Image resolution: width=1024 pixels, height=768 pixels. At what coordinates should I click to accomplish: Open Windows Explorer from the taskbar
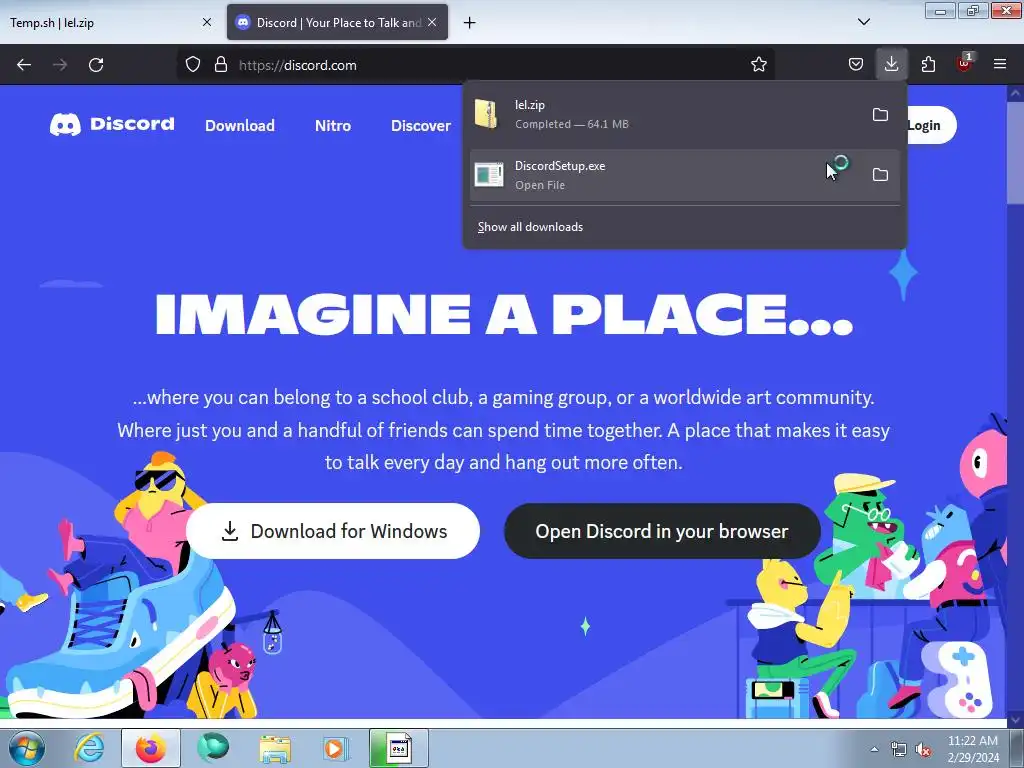tap(275, 748)
